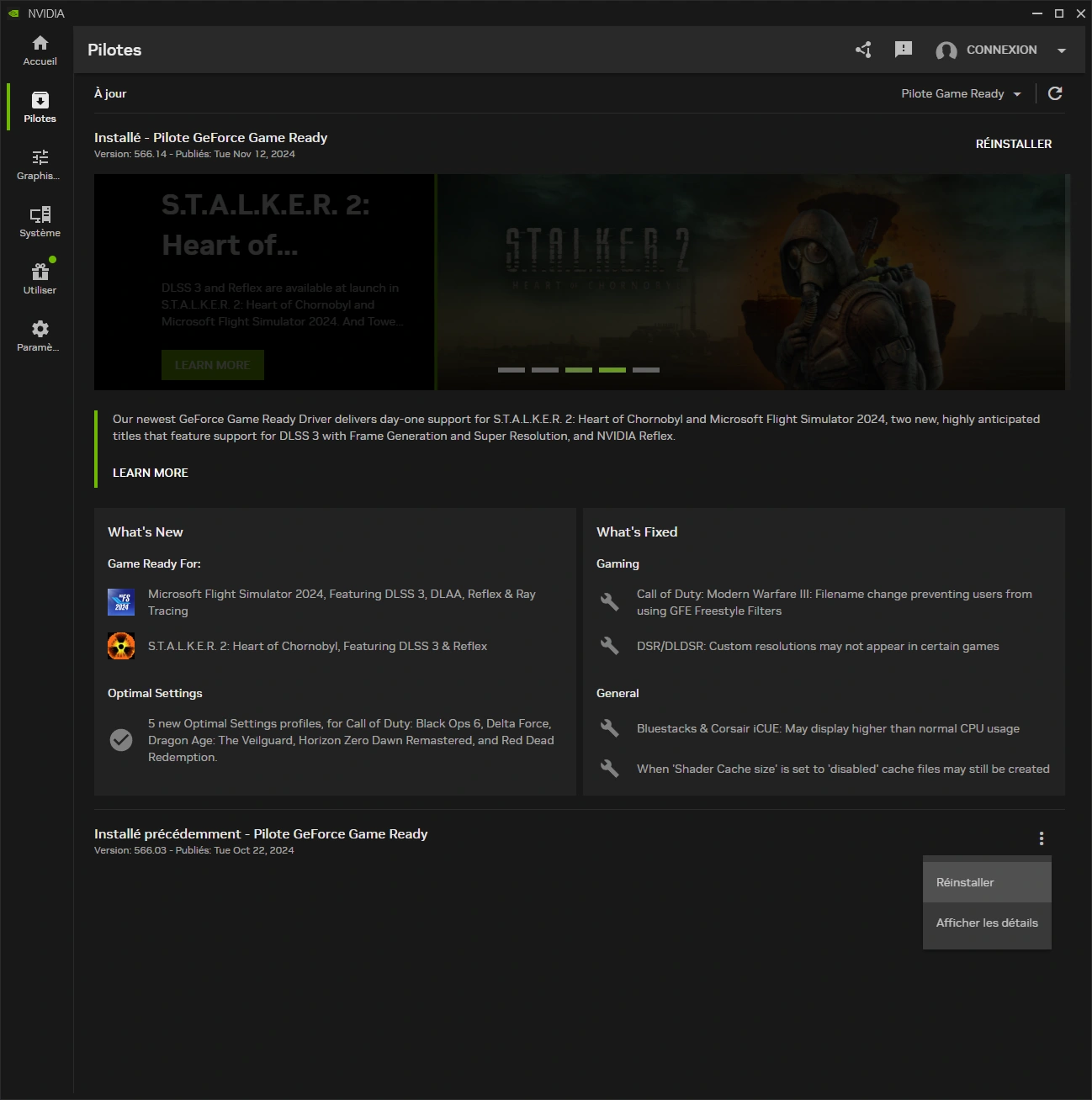Click NVIDIA logo in title bar
This screenshot has height=1100, width=1092.
pyautogui.click(x=13, y=13)
